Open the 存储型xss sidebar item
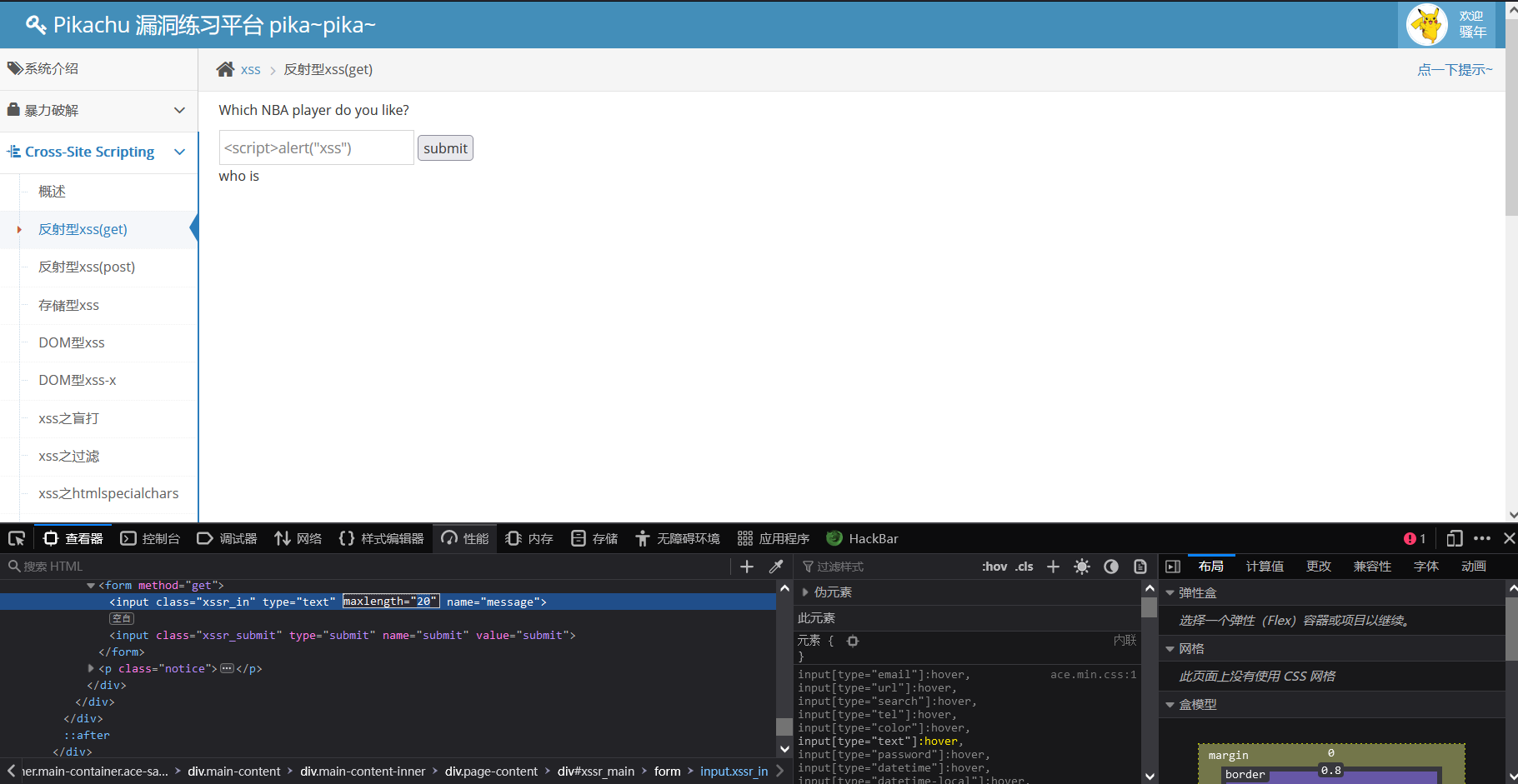This screenshot has width=1518, height=784. click(x=69, y=306)
